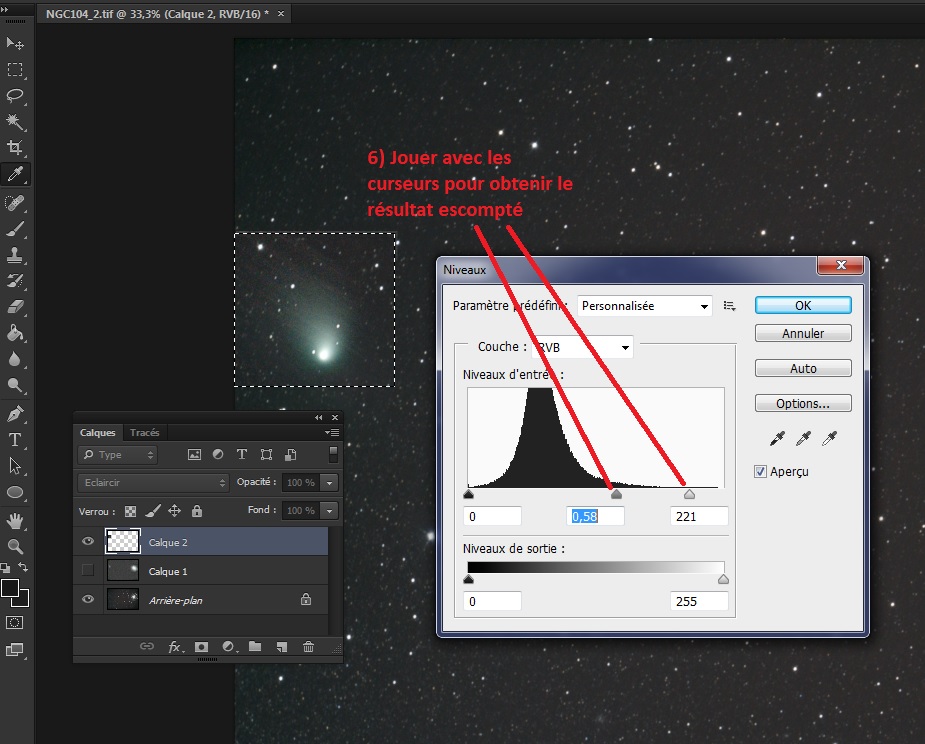Select the Ellipse shape tool
Image resolution: width=925 pixels, height=744 pixels.
15,493
